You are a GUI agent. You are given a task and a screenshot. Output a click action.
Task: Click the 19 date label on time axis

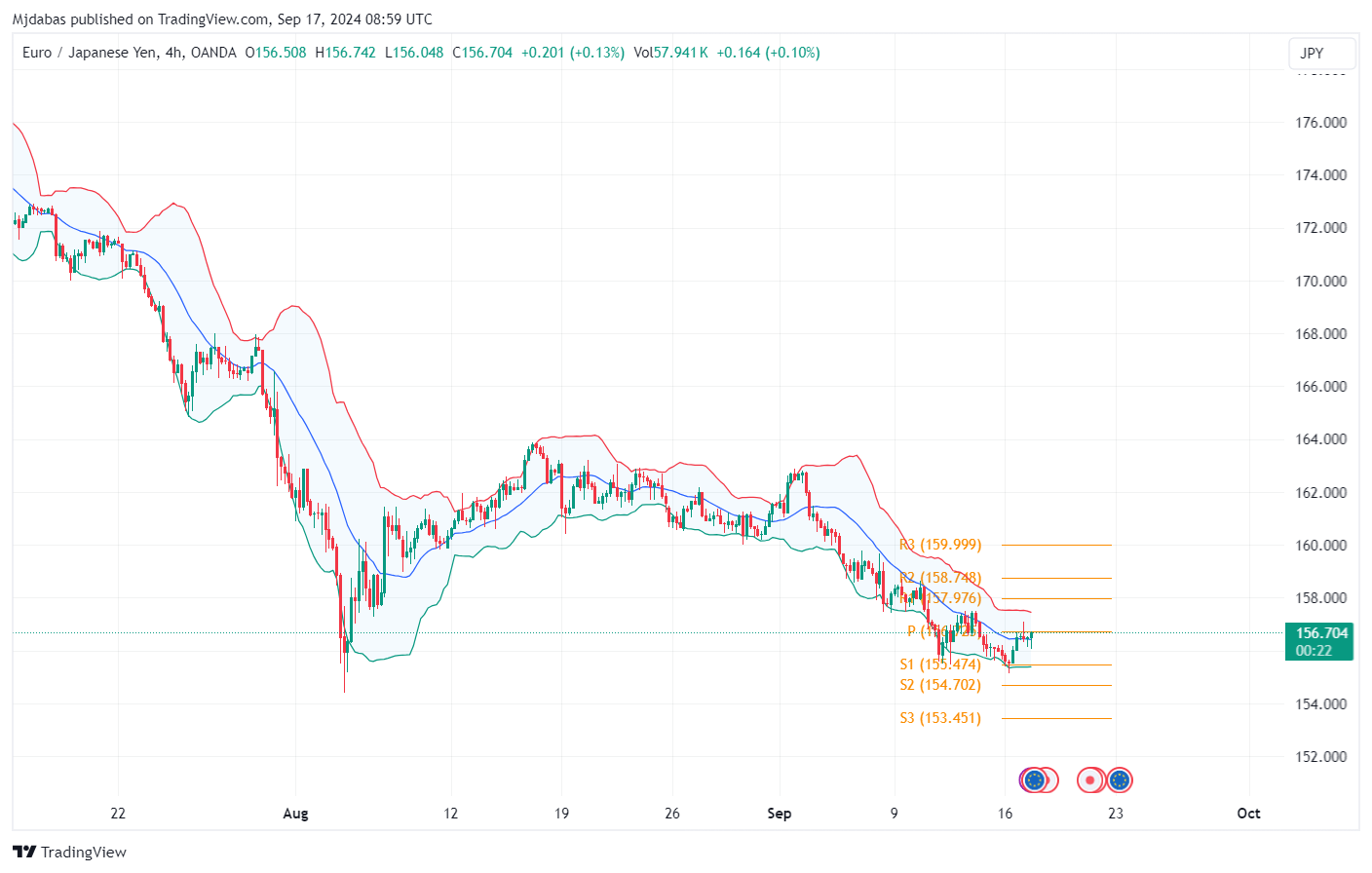(x=561, y=814)
